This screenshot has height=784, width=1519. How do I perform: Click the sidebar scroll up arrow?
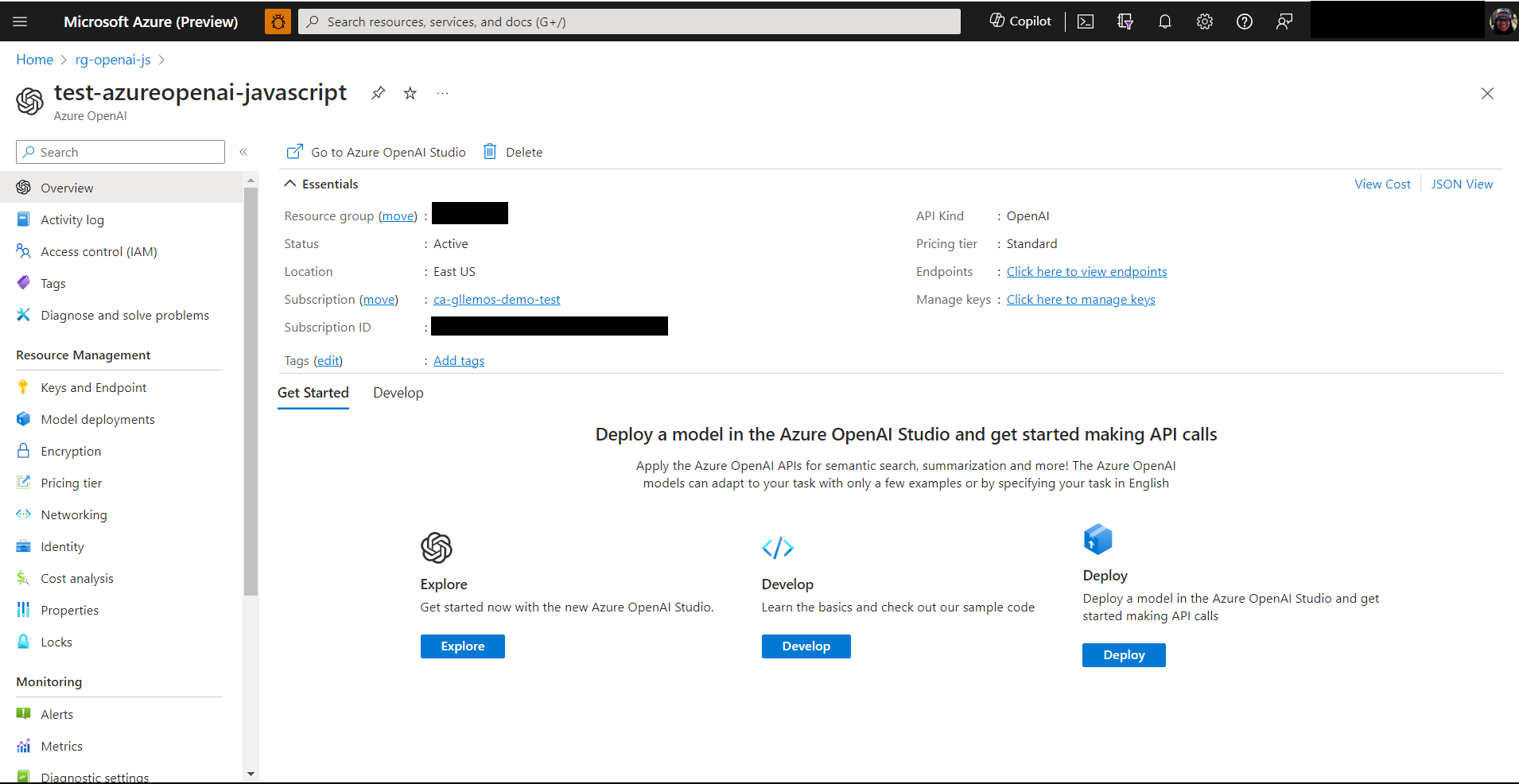point(251,180)
